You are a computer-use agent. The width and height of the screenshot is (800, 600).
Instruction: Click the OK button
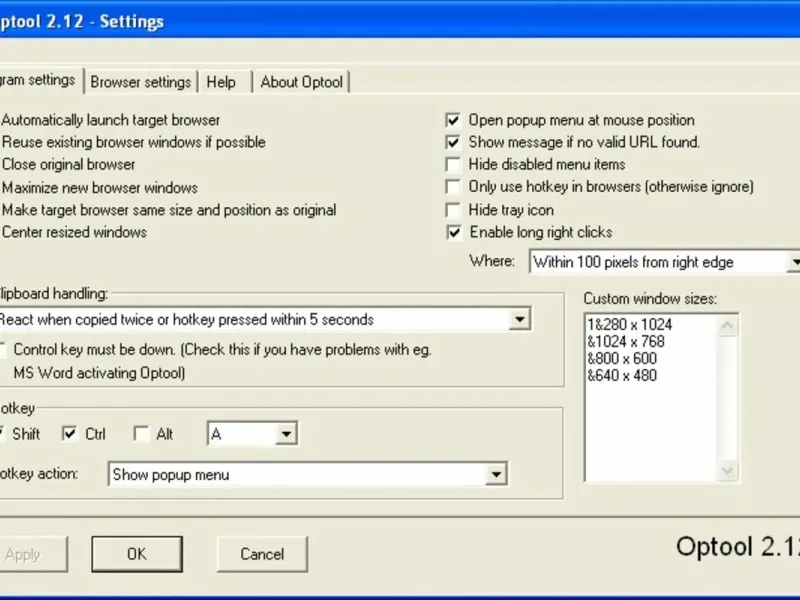point(137,554)
